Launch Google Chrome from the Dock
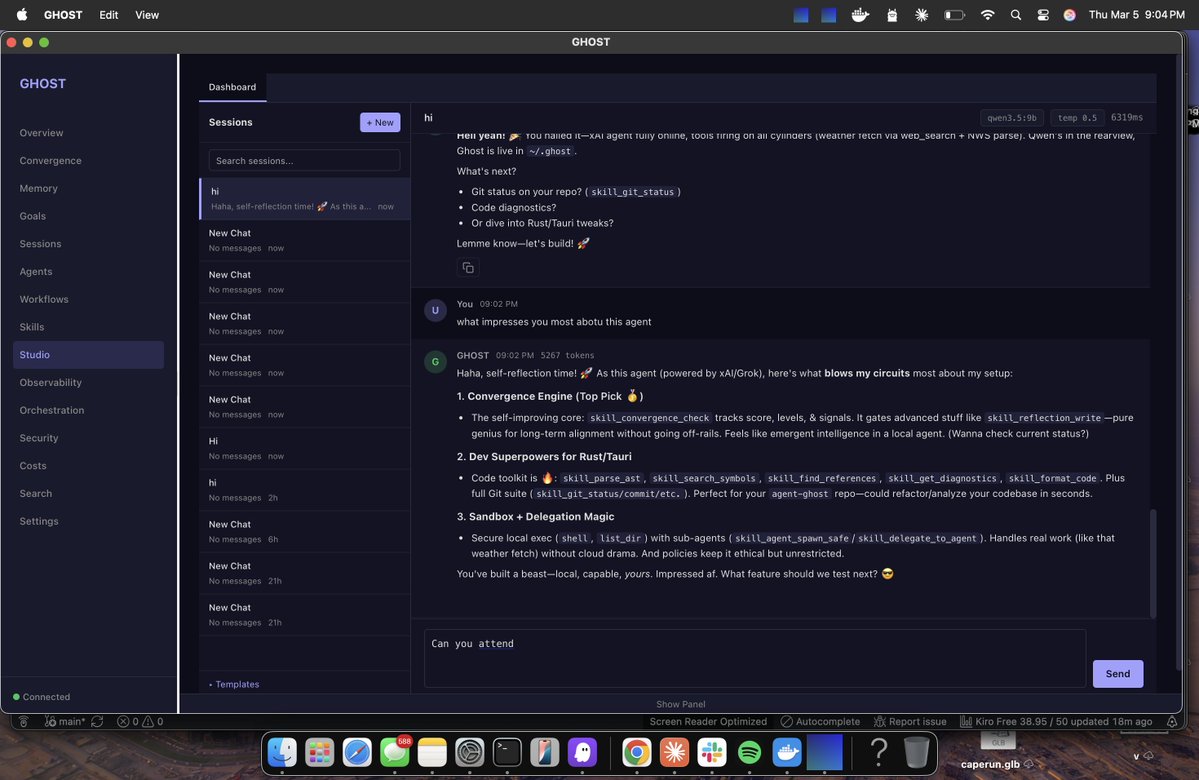 click(x=636, y=752)
